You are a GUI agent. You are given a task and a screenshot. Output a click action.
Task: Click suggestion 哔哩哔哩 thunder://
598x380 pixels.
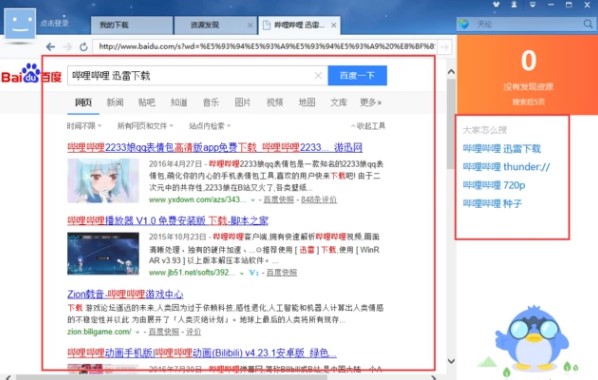coord(506,167)
